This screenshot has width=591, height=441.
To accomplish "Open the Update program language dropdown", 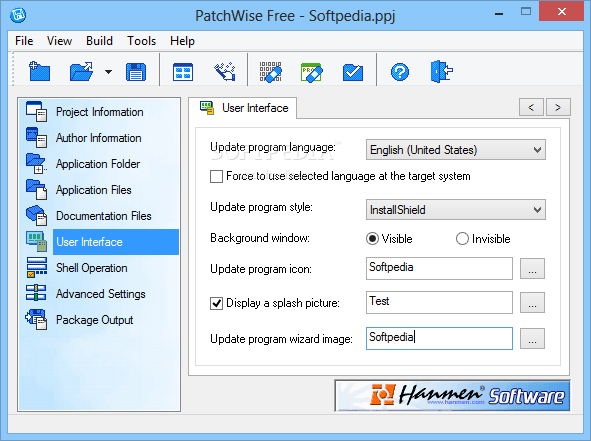I will (456, 150).
